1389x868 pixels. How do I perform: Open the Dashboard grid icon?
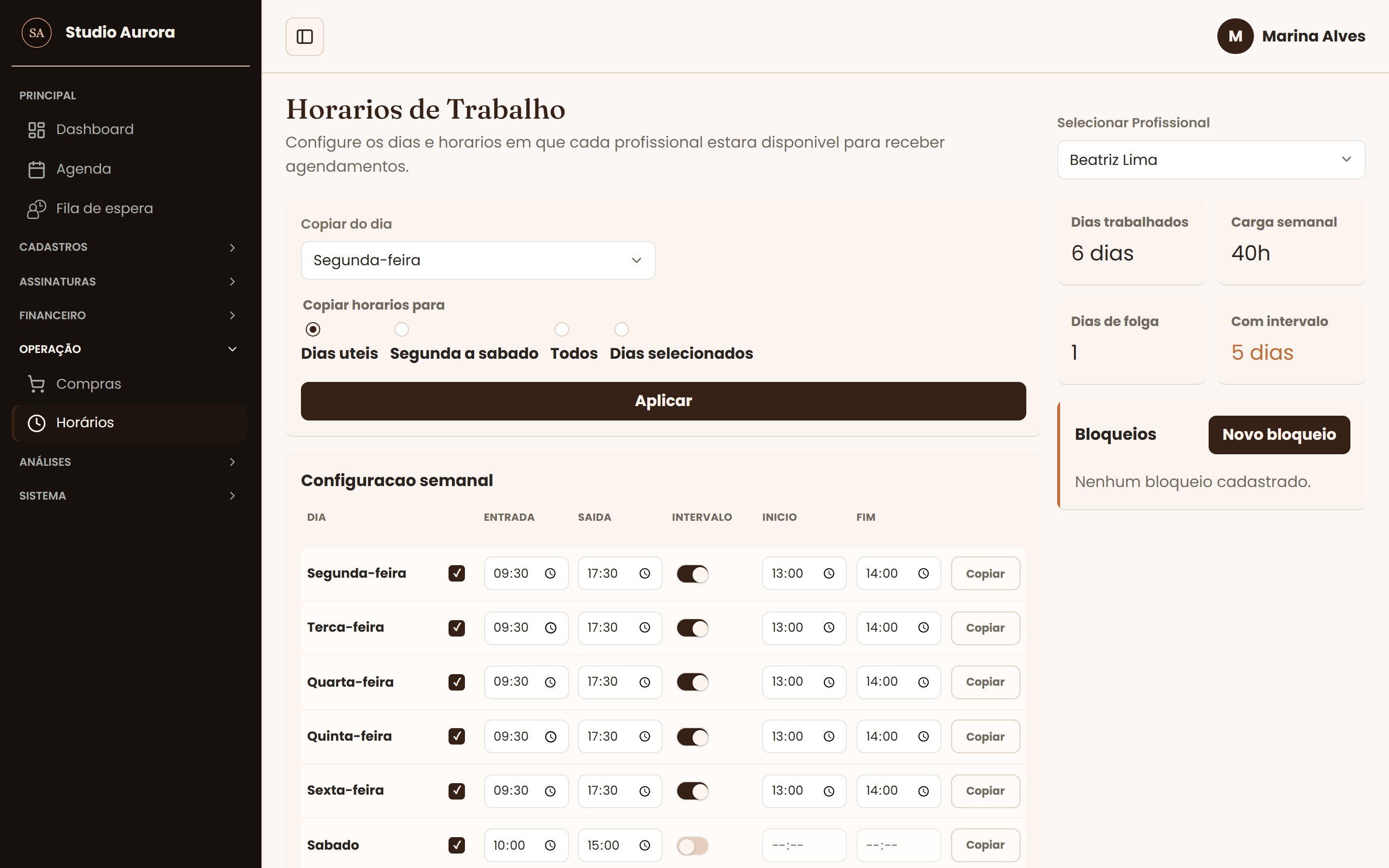(x=37, y=130)
